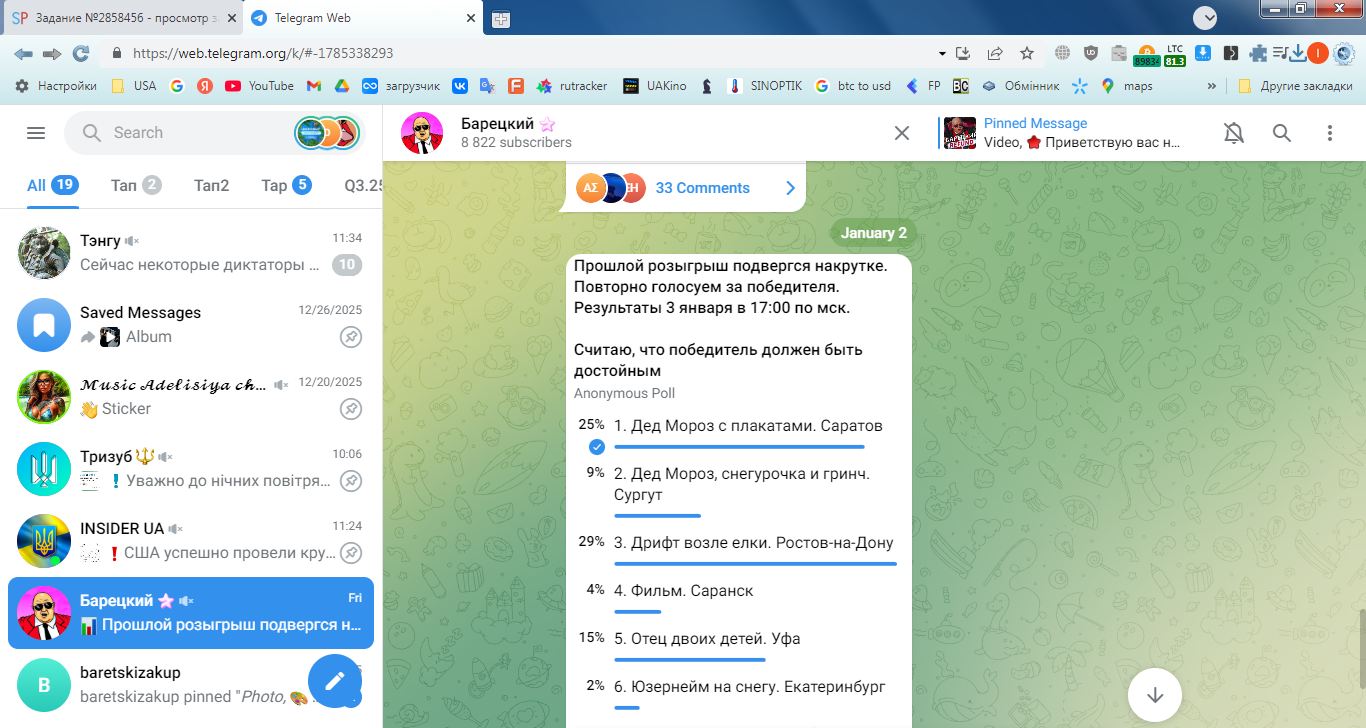Open the LTC price extension showing 81.3
The width and height of the screenshot is (1366, 728).
pos(1174,54)
